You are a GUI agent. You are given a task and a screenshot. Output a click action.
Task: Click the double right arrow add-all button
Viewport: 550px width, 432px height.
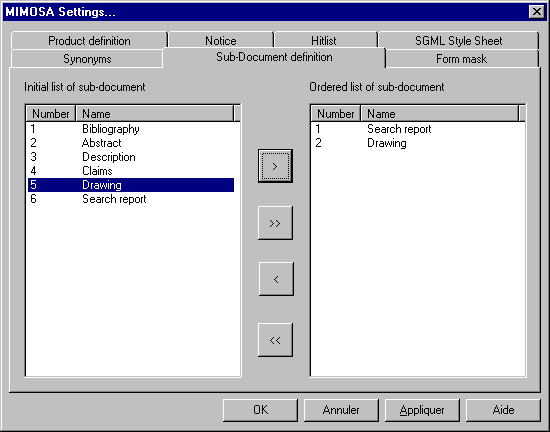click(x=275, y=223)
